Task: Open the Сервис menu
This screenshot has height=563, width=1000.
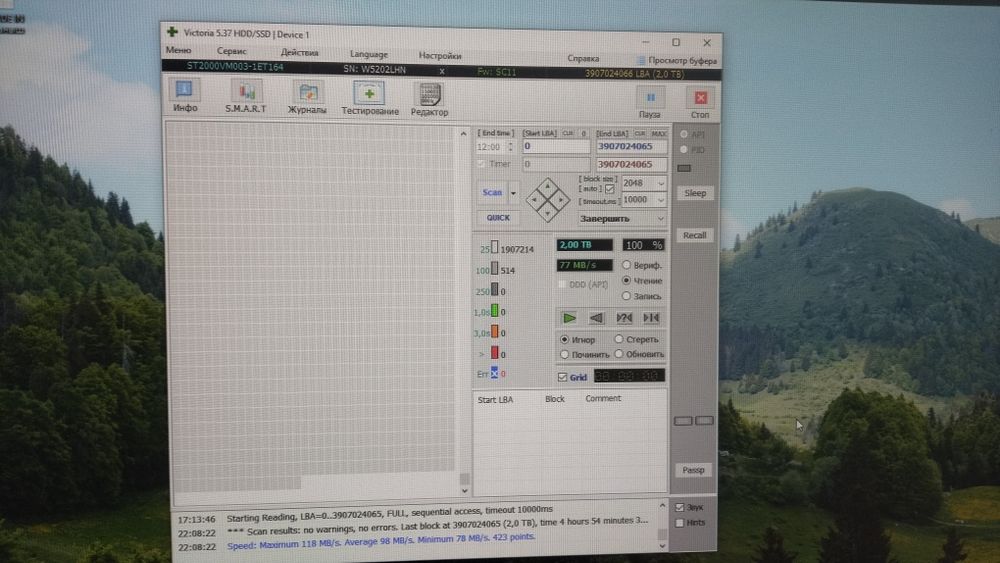Action: 232,51
